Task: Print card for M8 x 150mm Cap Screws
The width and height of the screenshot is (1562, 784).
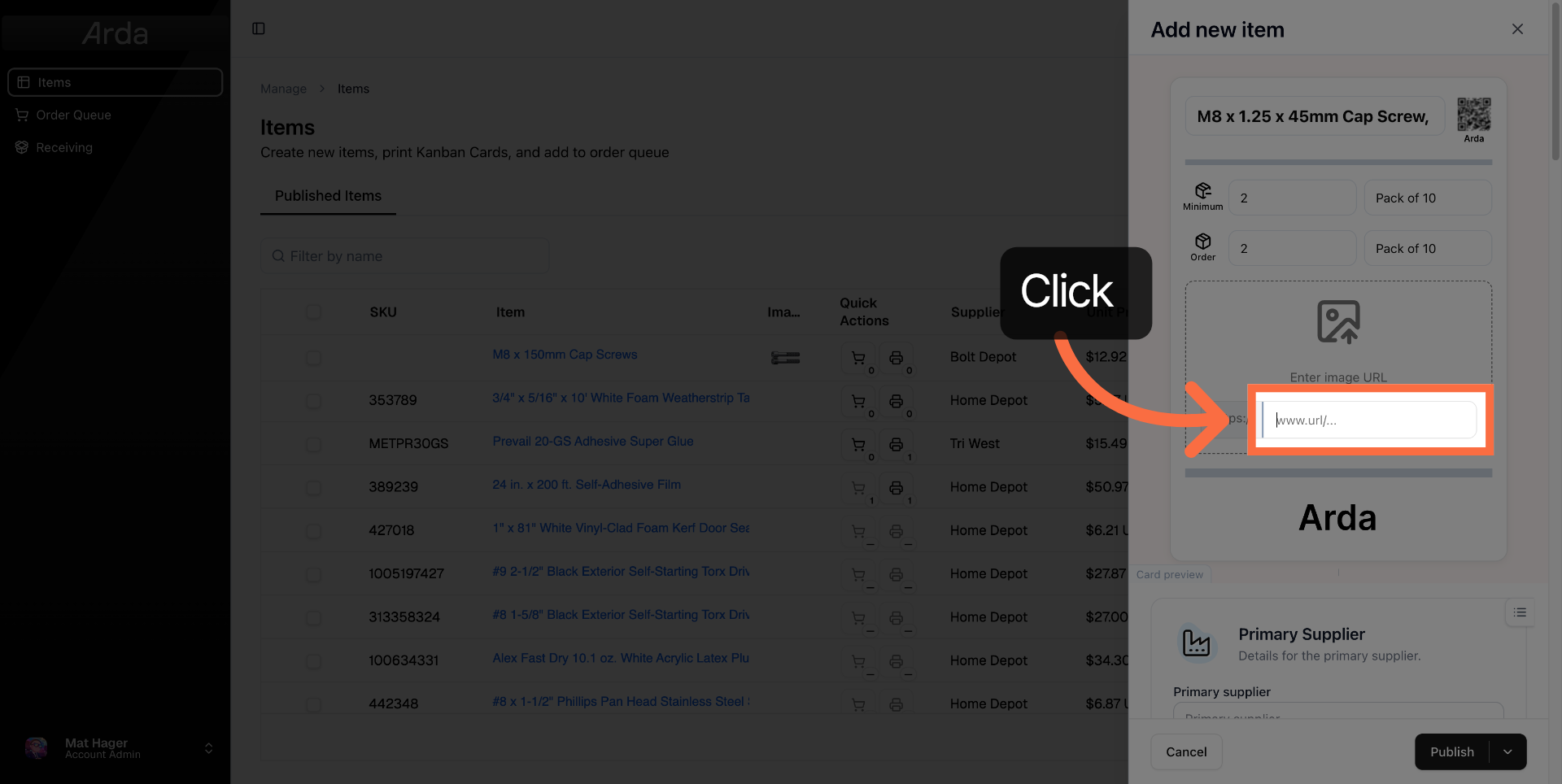Action: [896, 358]
